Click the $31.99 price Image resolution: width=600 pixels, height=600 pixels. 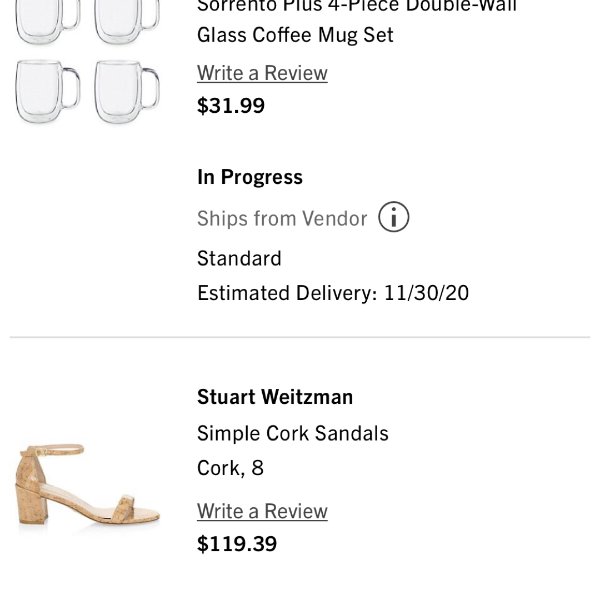pos(231,106)
